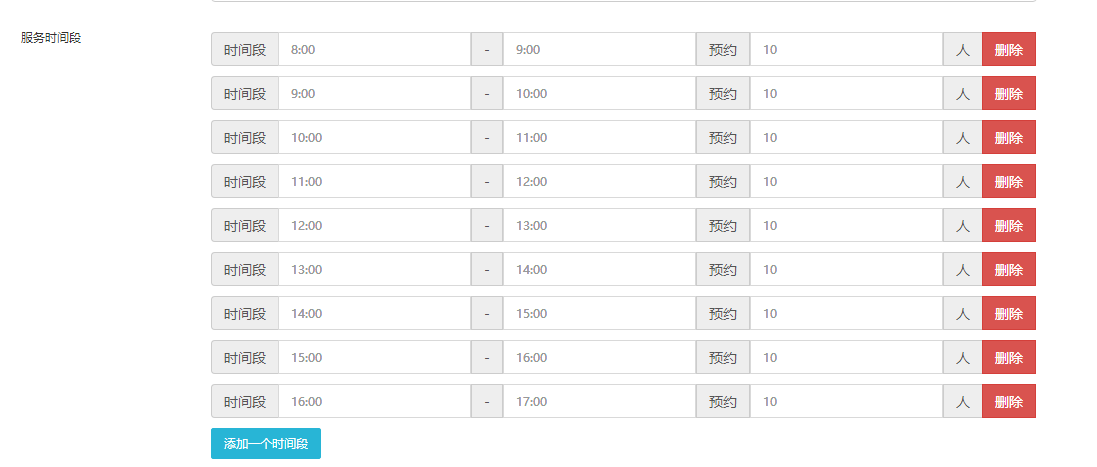Click reservation count in the 16:00 row

point(845,401)
